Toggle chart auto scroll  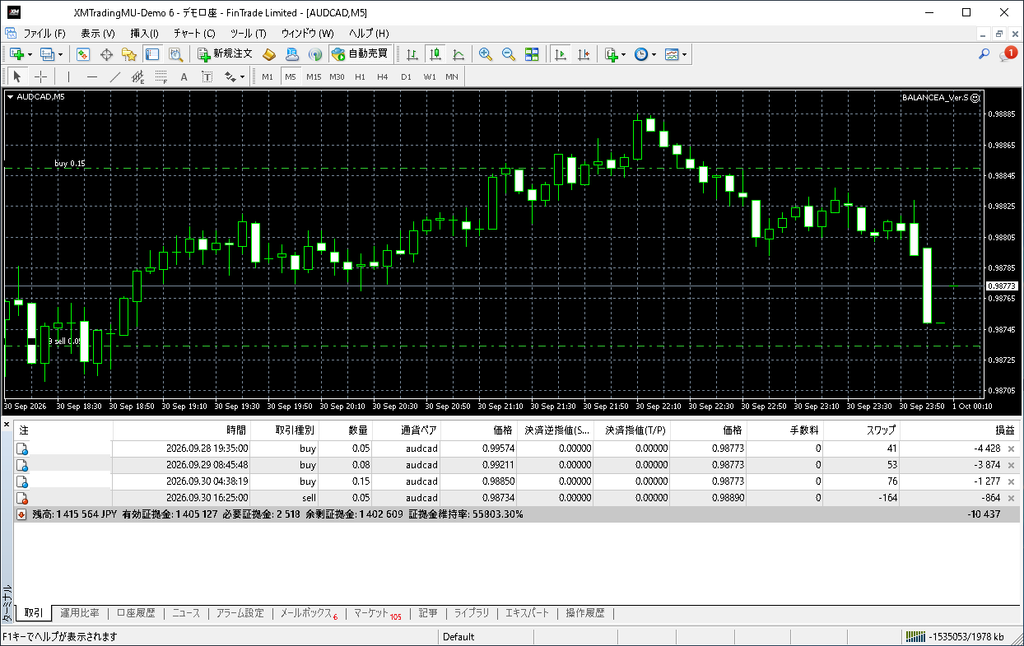(560, 54)
